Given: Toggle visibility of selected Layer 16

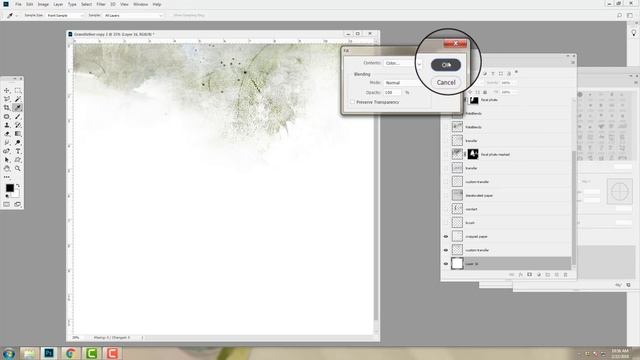Looking at the screenshot, I should [x=446, y=264].
